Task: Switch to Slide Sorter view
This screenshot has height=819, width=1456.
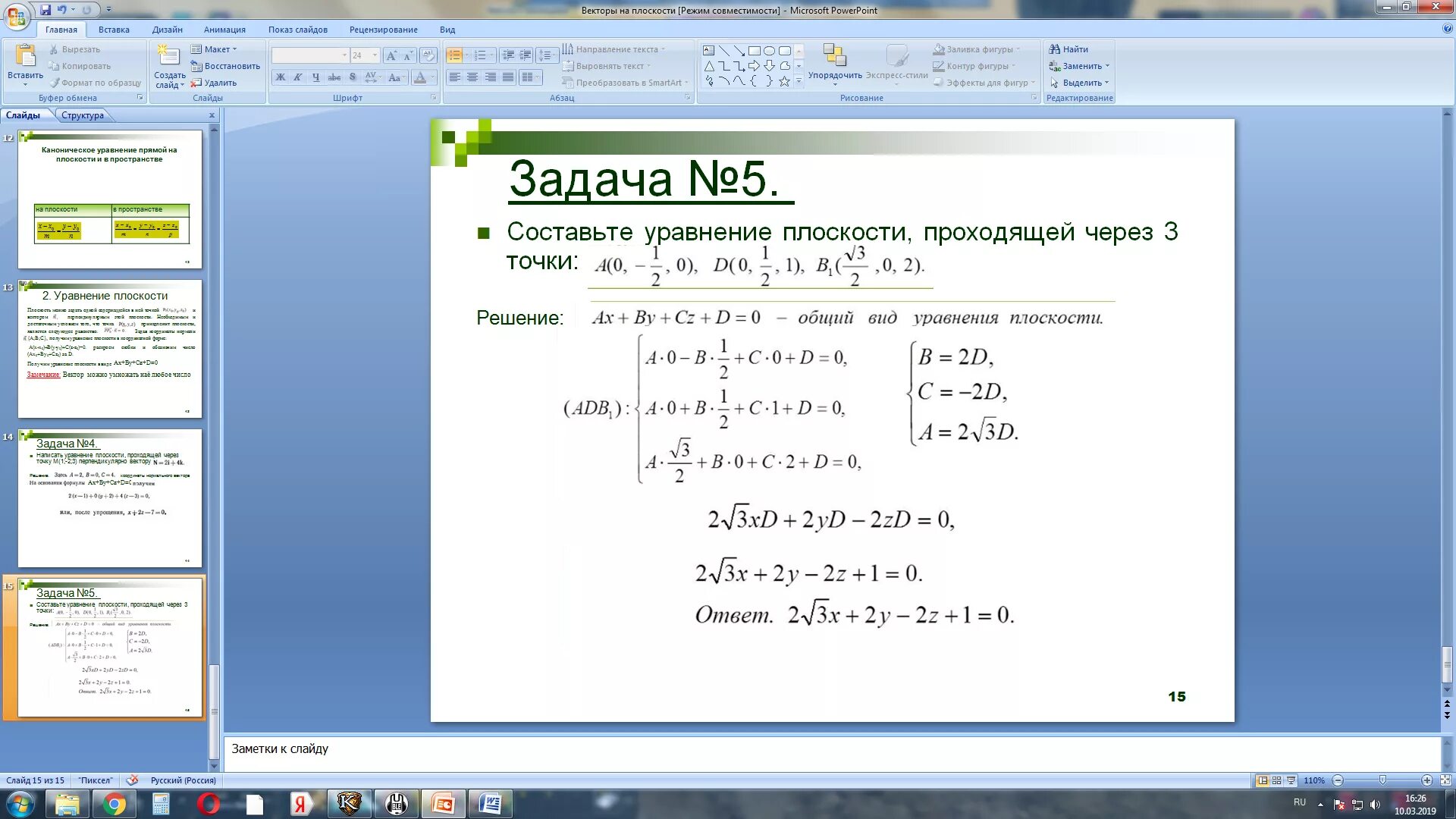Action: tap(1277, 780)
